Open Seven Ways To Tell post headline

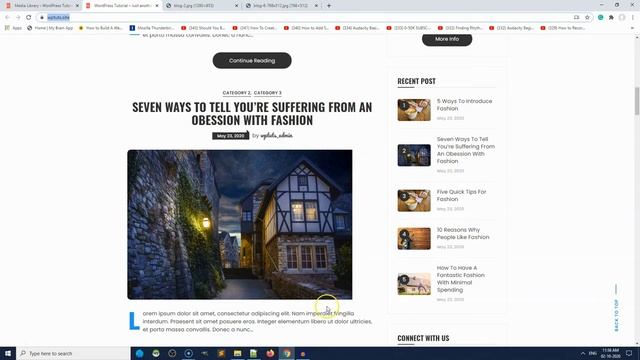pos(252,113)
